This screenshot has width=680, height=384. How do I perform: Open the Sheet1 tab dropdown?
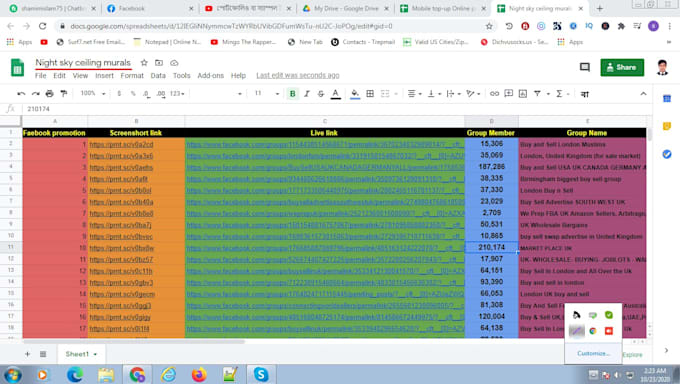pos(95,354)
